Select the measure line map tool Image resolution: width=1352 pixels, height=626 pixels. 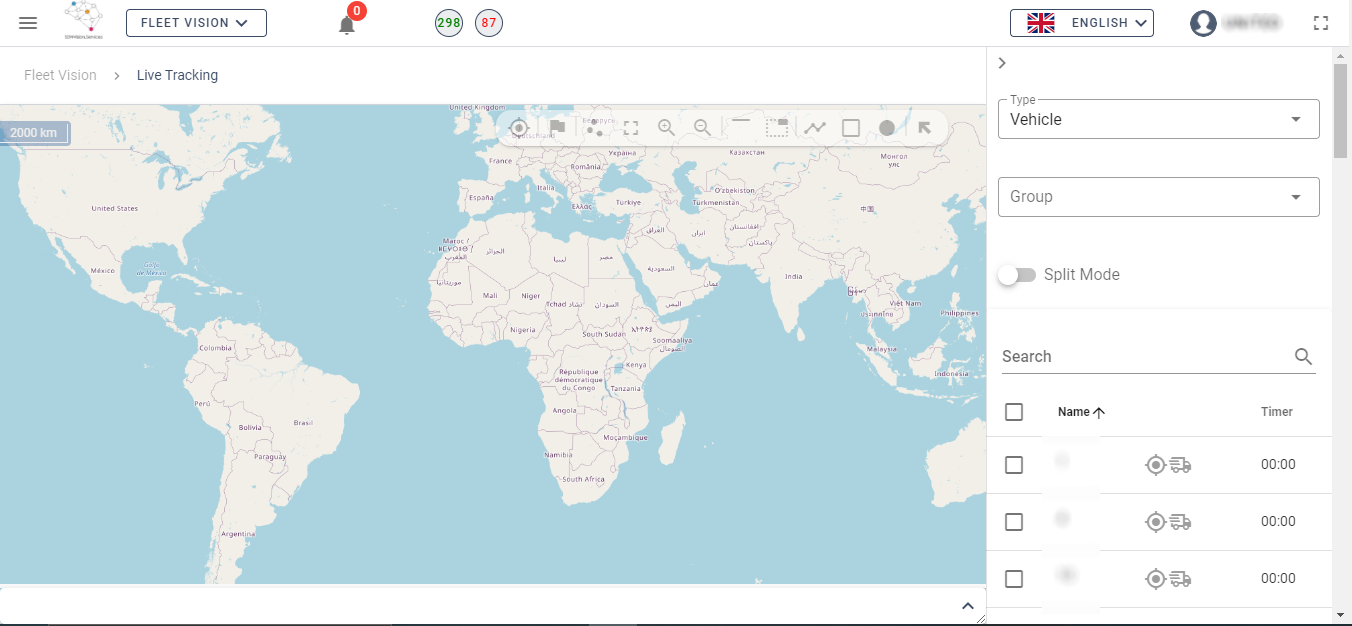pos(741,120)
